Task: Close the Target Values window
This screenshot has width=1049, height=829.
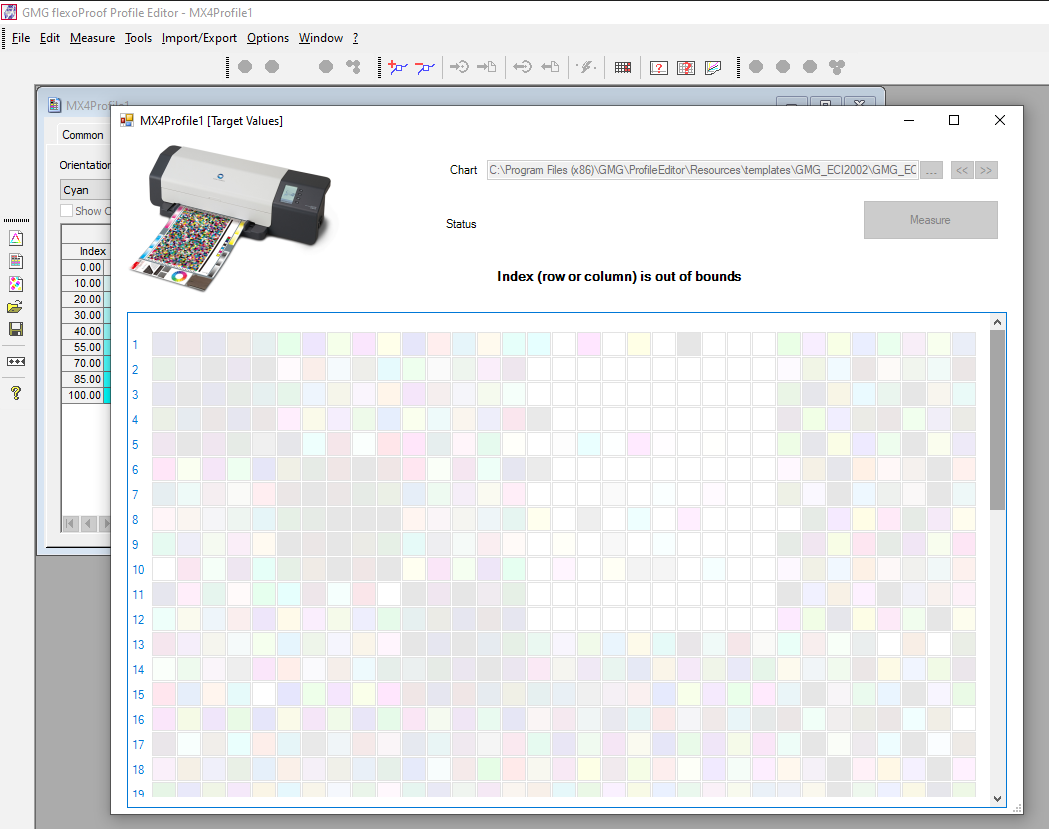Action: tap(999, 120)
